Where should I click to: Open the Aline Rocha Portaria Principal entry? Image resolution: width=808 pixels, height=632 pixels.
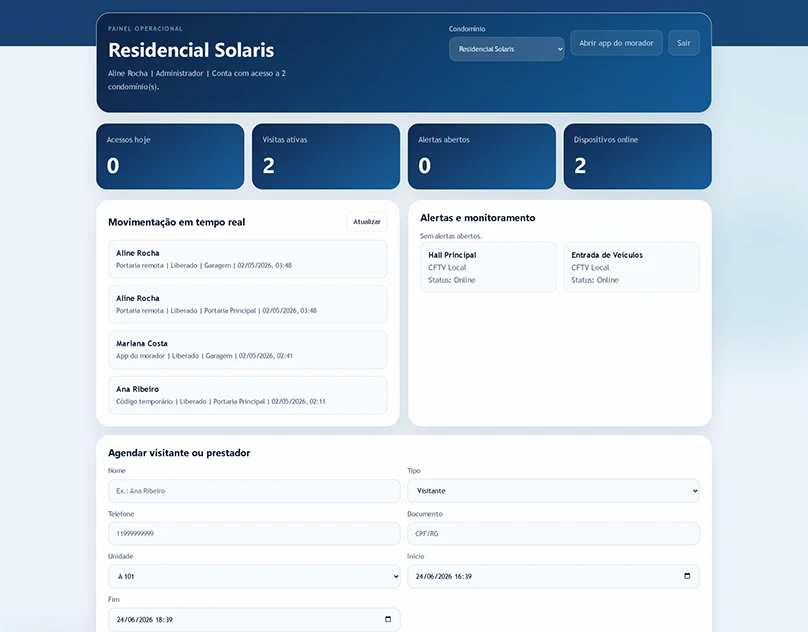pos(248,304)
